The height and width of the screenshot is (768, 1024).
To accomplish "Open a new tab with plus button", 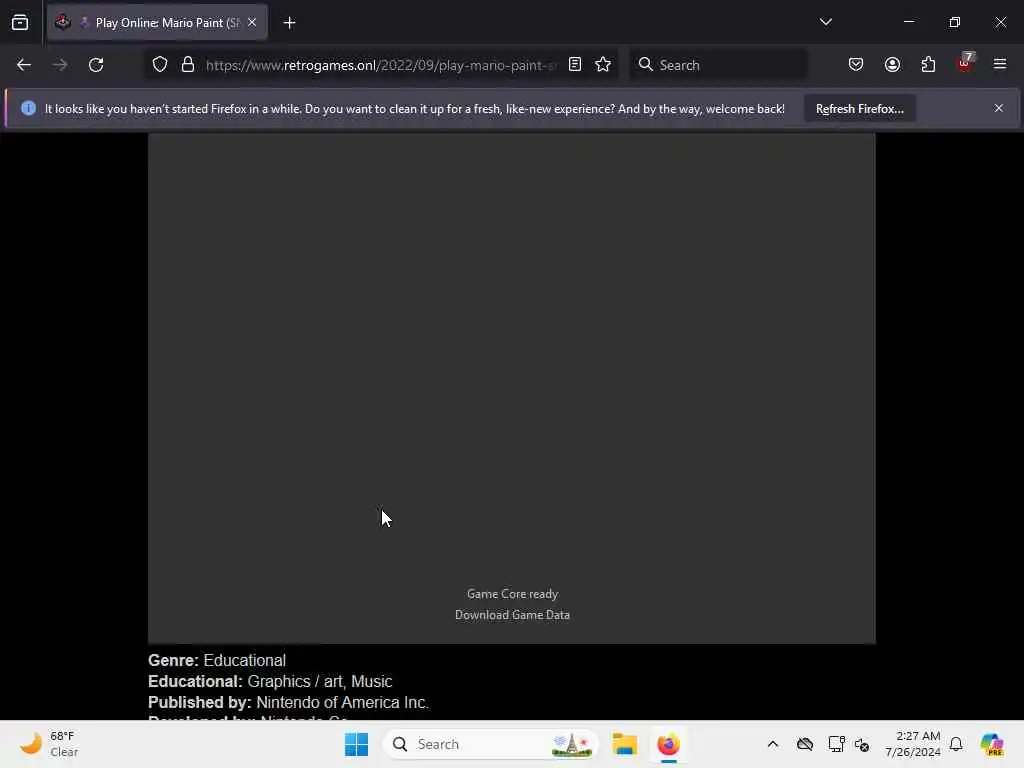I will (289, 23).
